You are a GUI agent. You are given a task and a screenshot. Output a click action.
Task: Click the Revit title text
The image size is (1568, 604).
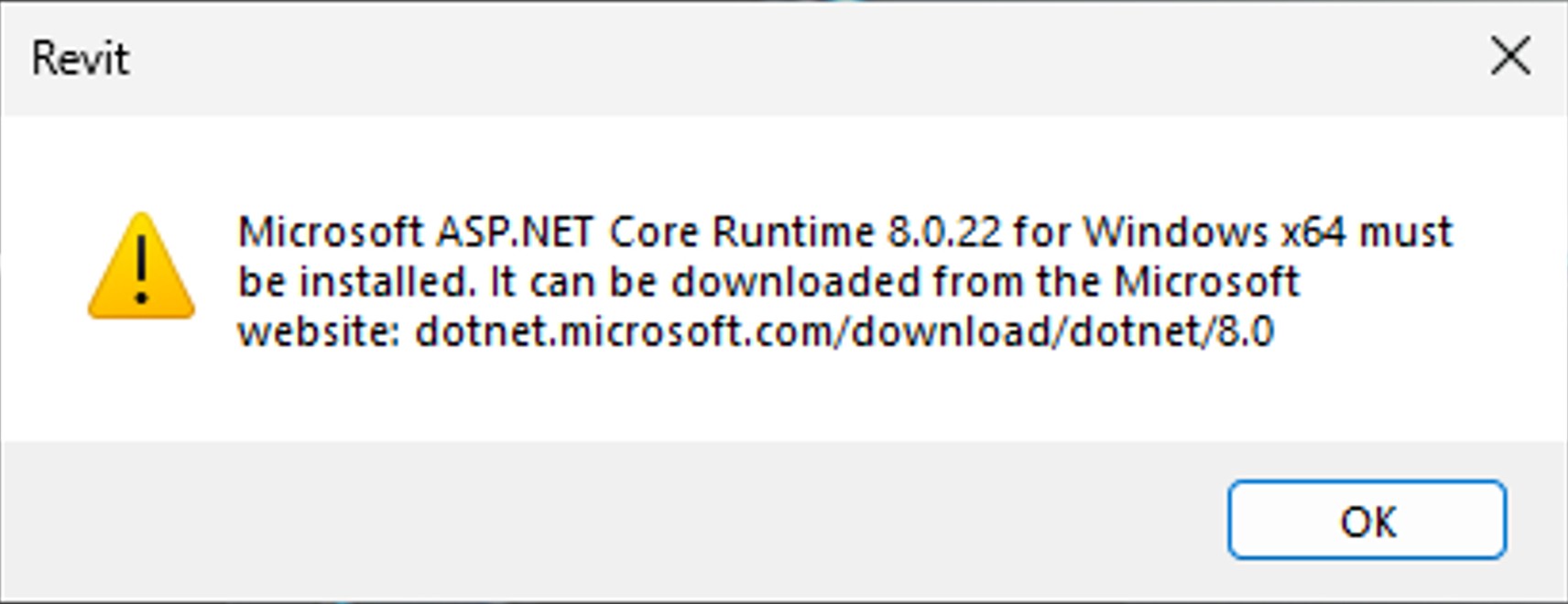tap(81, 59)
